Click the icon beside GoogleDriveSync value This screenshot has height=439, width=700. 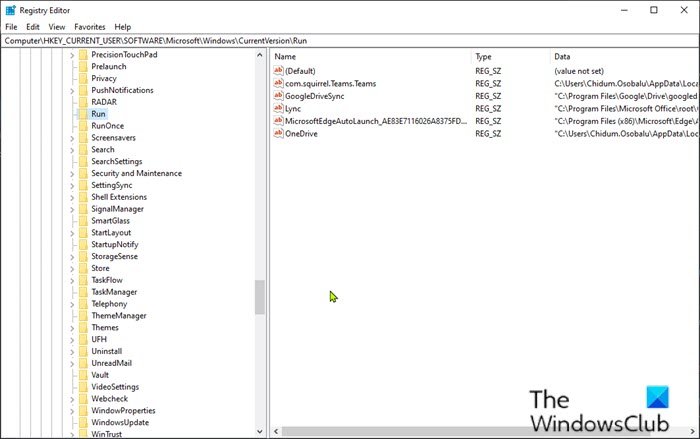click(278, 96)
